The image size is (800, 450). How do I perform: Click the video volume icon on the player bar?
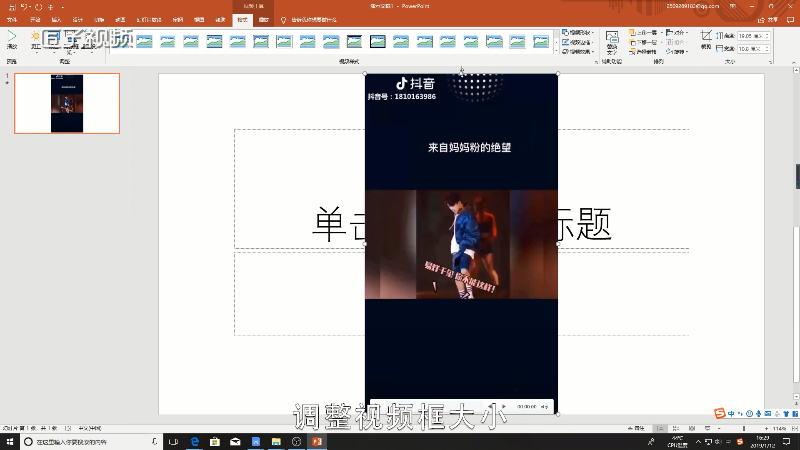point(543,406)
